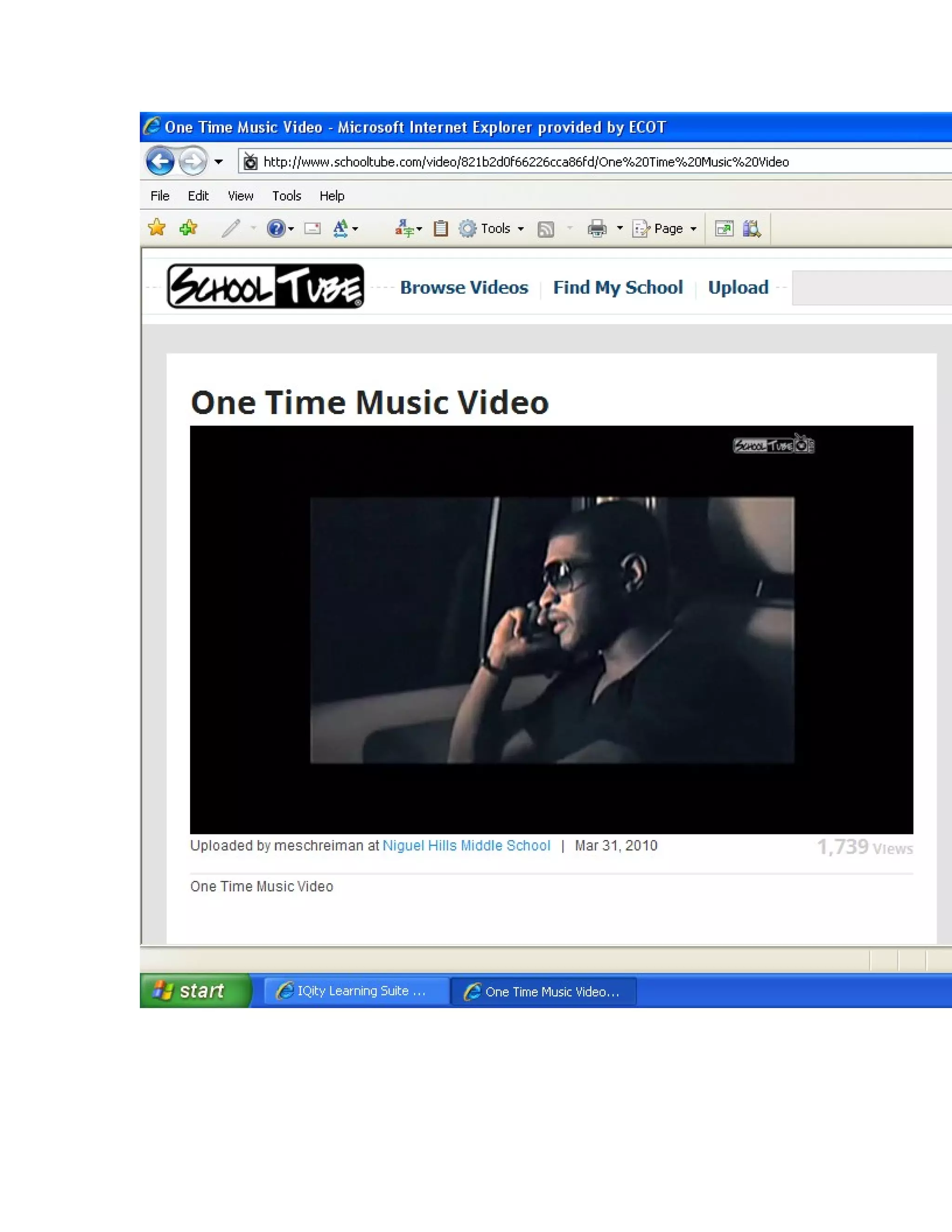Click the Help question mark icon
This screenshot has height=1232, width=952.
[276, 228]
